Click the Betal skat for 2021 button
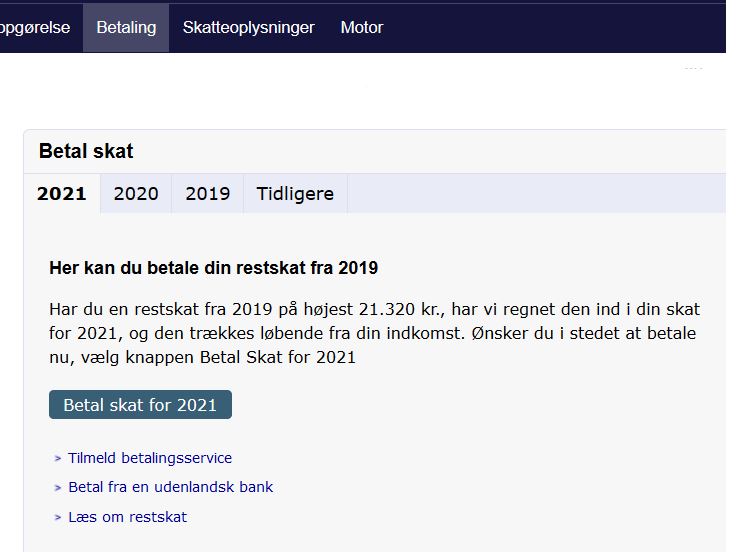The width and height of the screenshot is (744, 552). [140, 405]
